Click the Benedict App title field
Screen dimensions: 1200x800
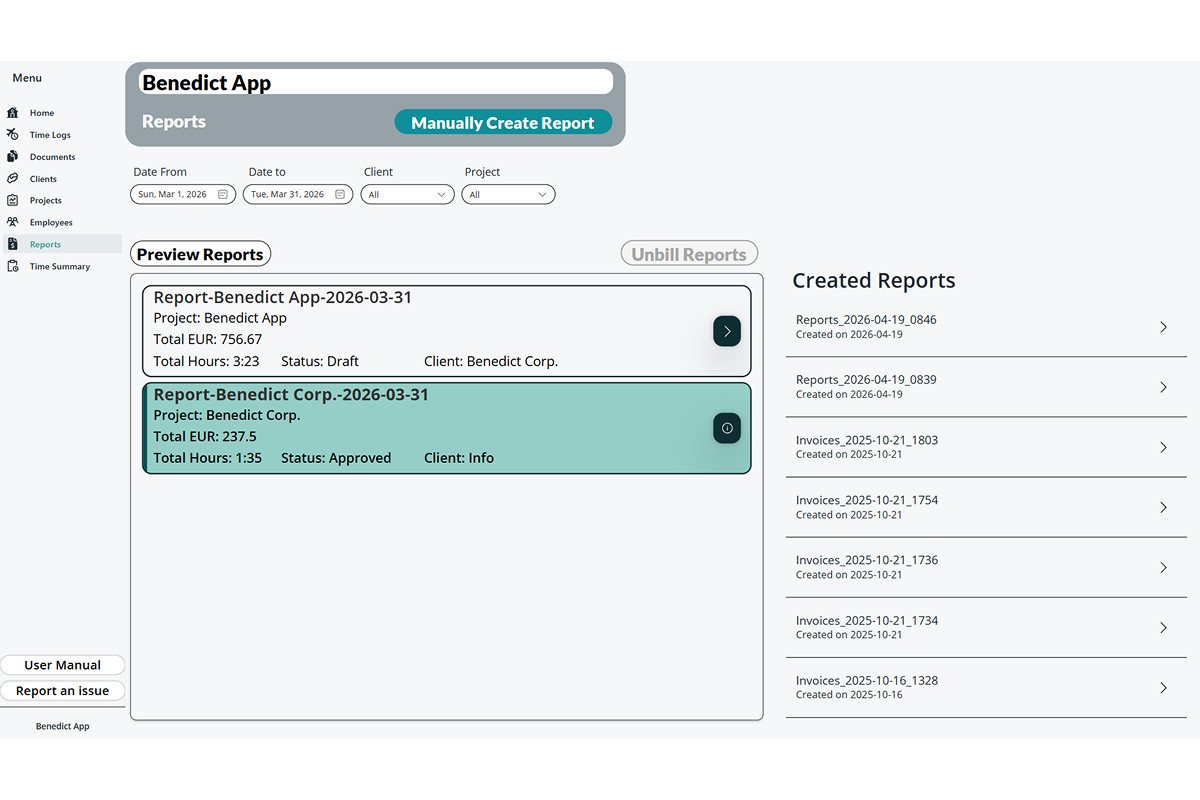click(375, 82)
